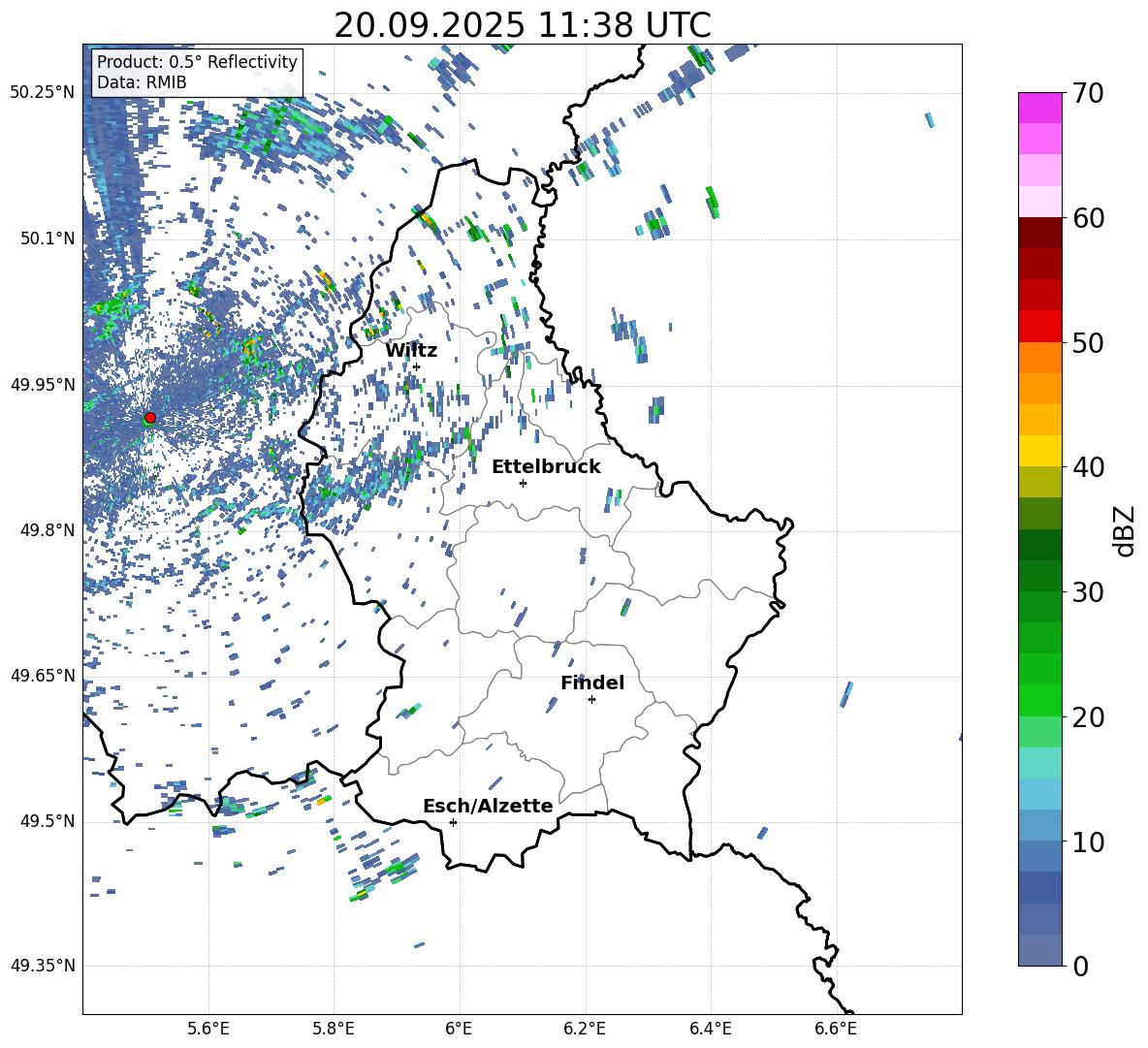Click the magenta swatch at colorbar top
Screen dimensions: 1148x1048
click(1039, 108)
